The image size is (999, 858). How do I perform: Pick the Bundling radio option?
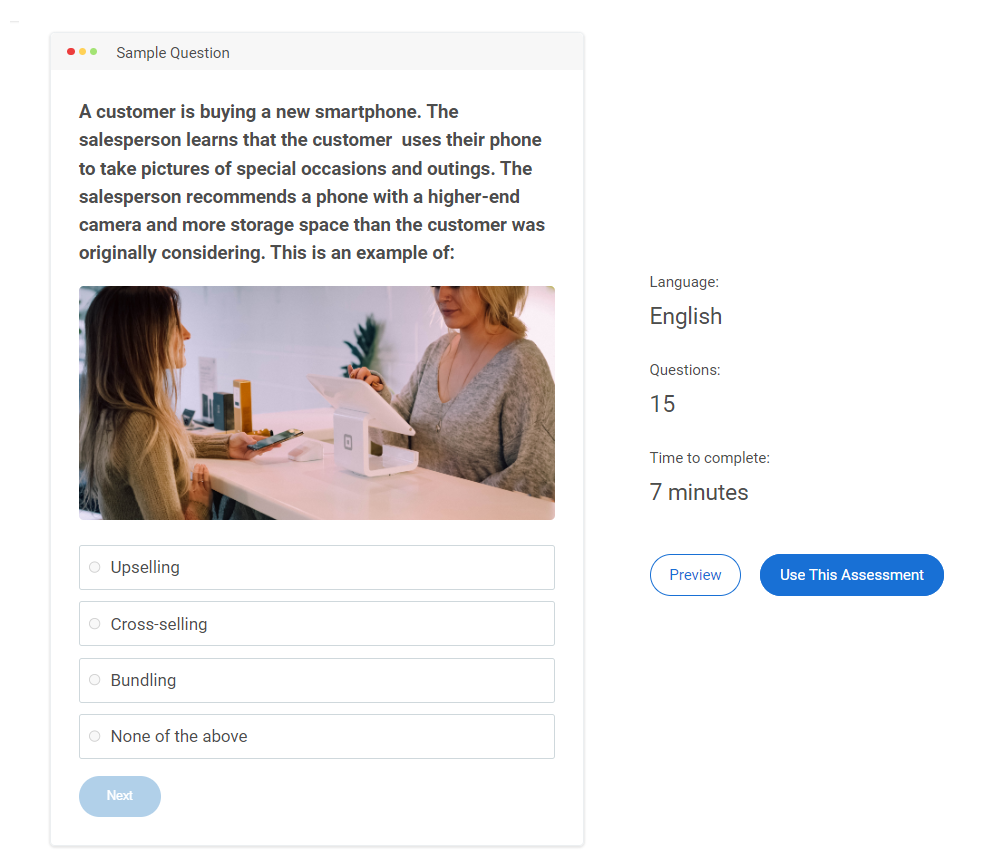point(95,680)
